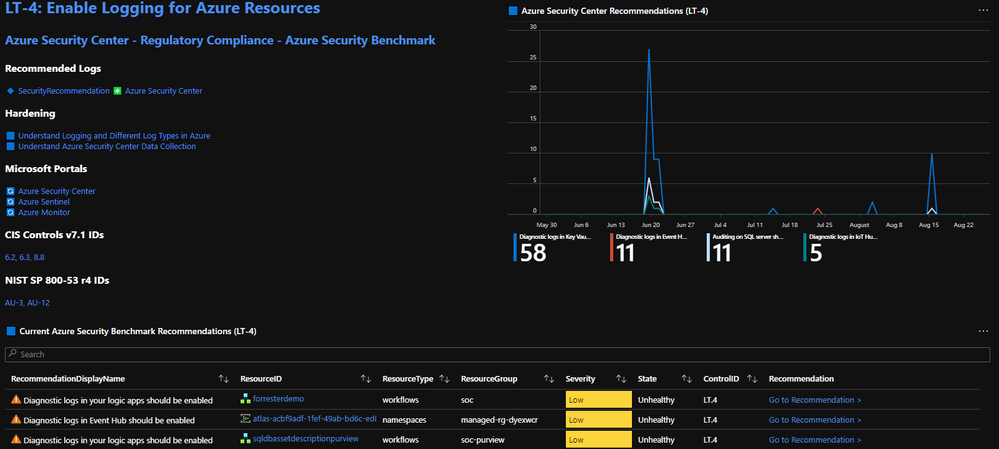
Task: Go to Recommendation for forresterdemo row
Action: click(x=815, y=400)
